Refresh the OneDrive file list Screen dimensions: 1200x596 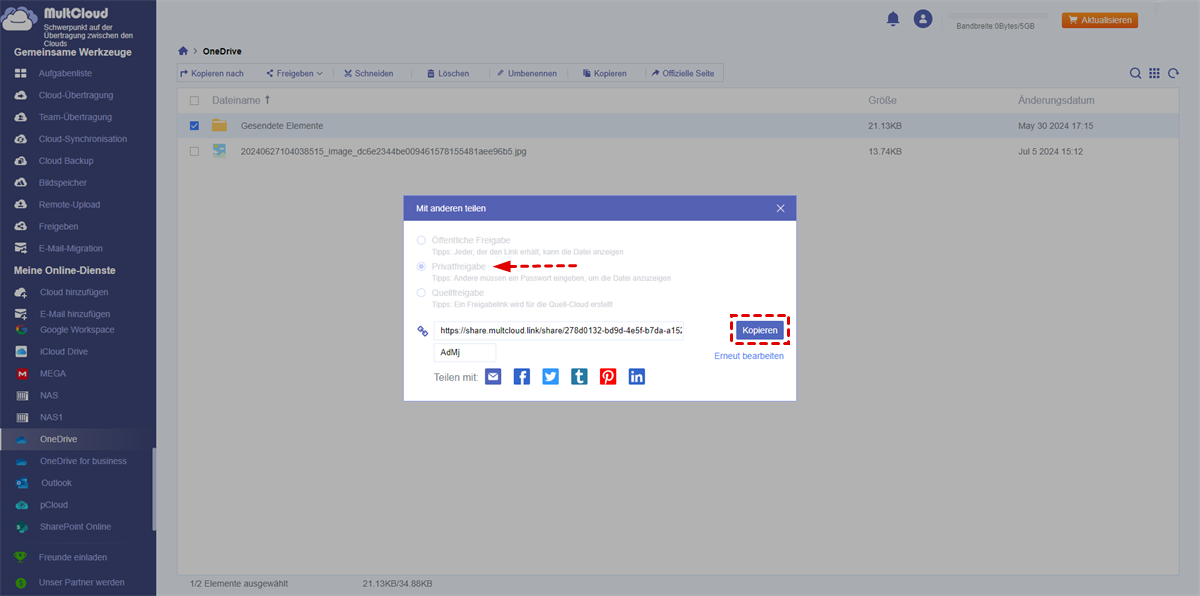point(1173,73)
